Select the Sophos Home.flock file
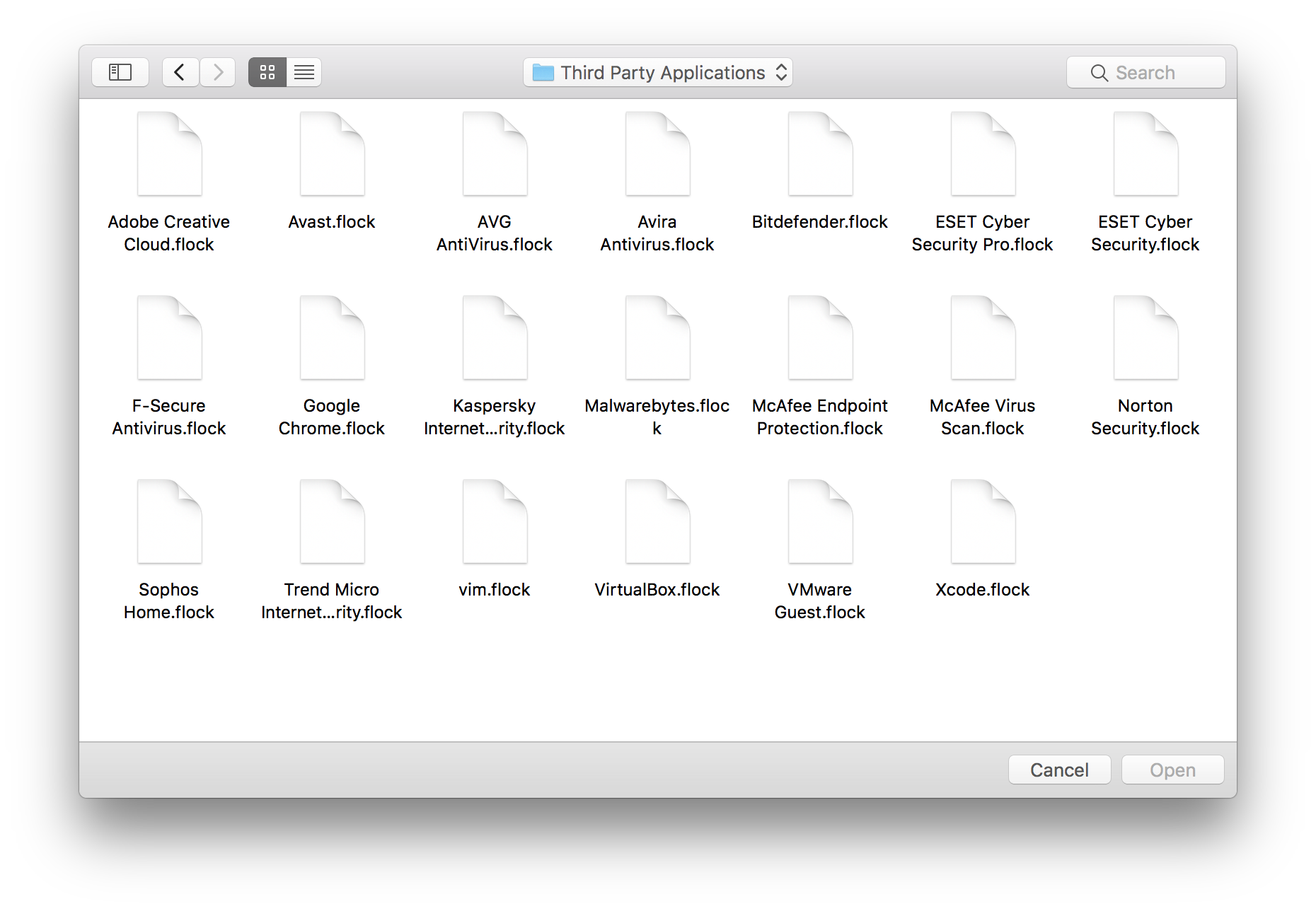The height and width of the screenshot is (911, 1316). pos(170,523)
